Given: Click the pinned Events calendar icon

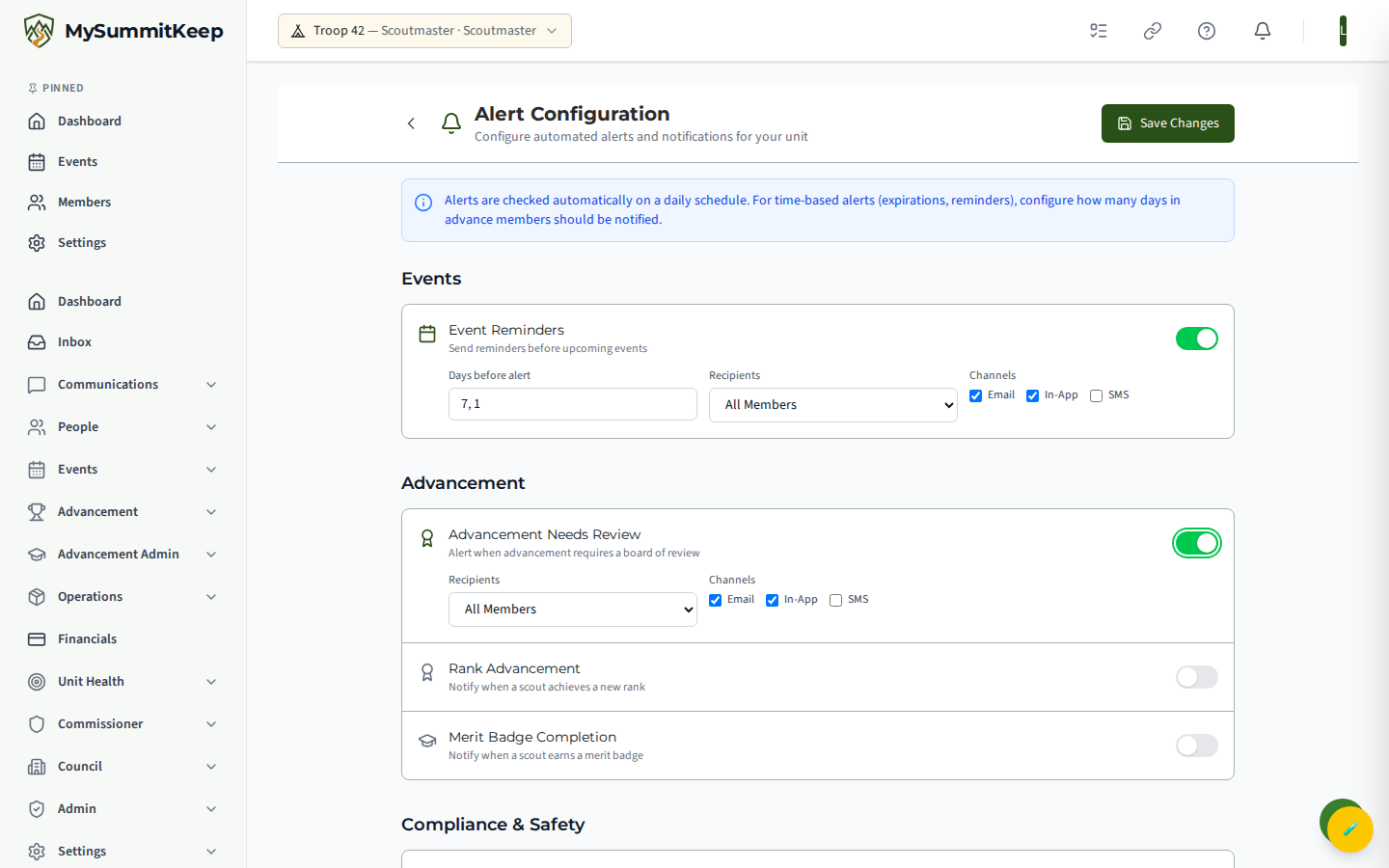Looking at the screenshot, I should click(x=37, y=162).
